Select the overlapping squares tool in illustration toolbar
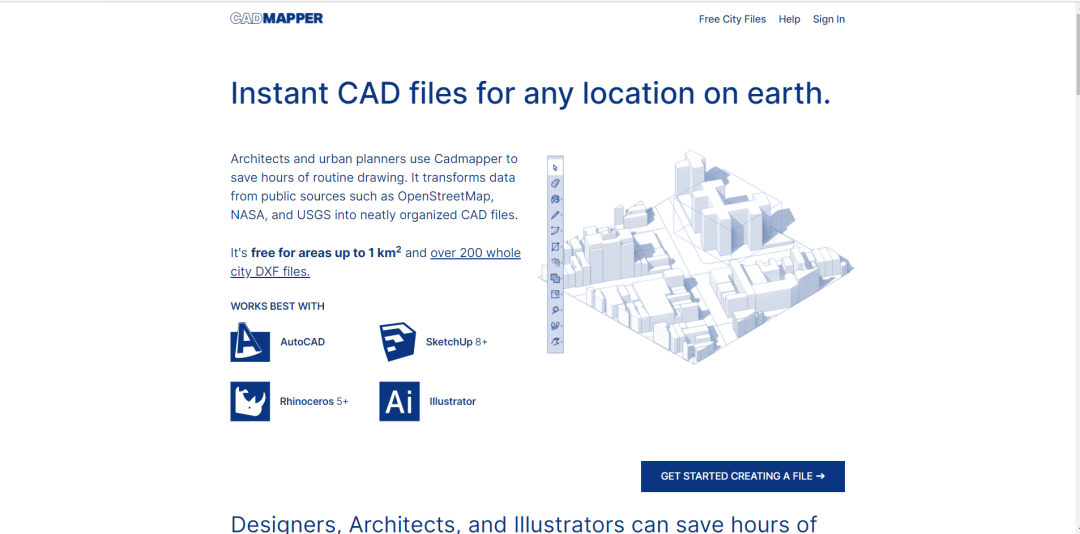The width and height of the screenshot is (1080, 534). pos(556,278)
